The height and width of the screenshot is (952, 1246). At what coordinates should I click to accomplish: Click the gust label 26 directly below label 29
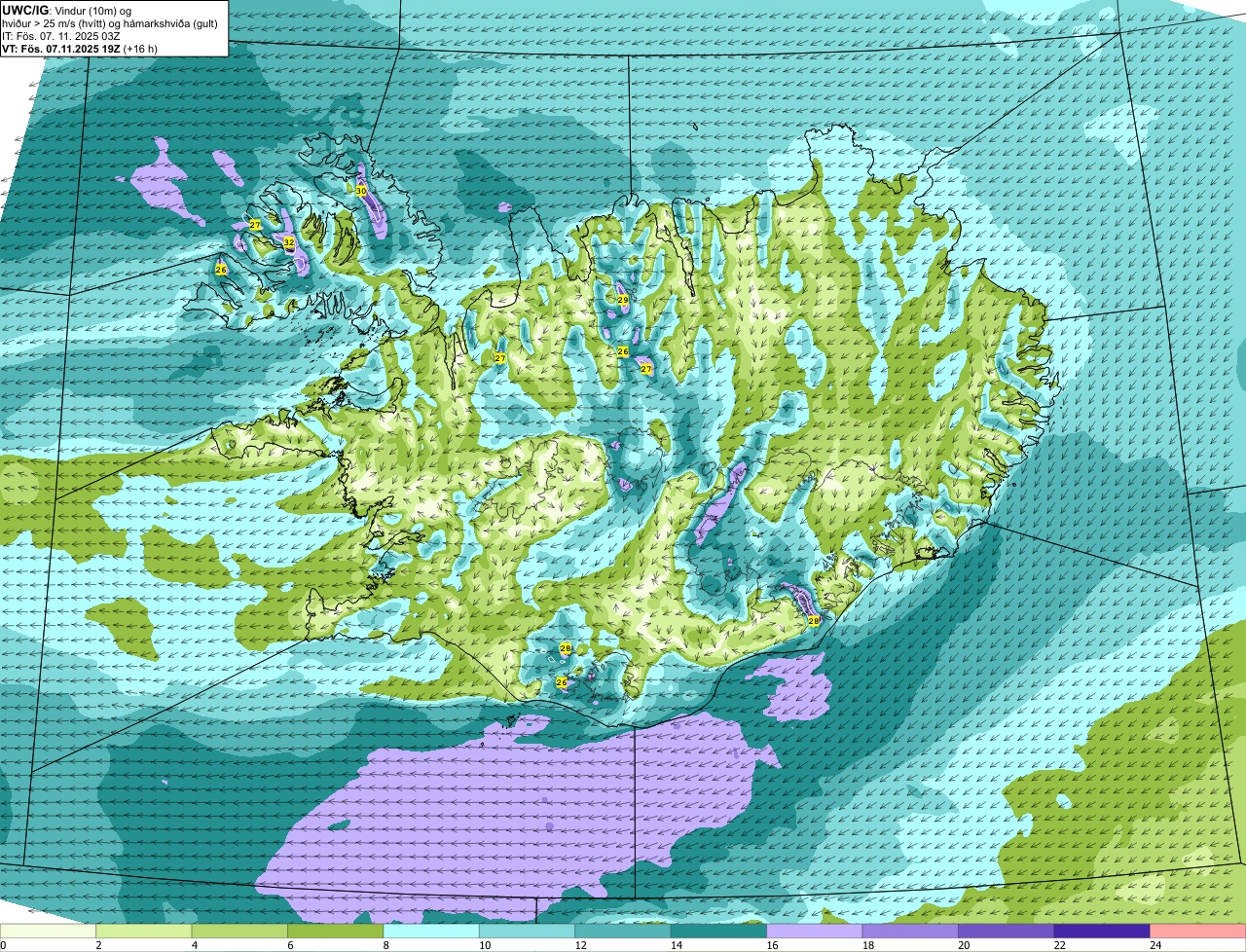tap(623, 351)
